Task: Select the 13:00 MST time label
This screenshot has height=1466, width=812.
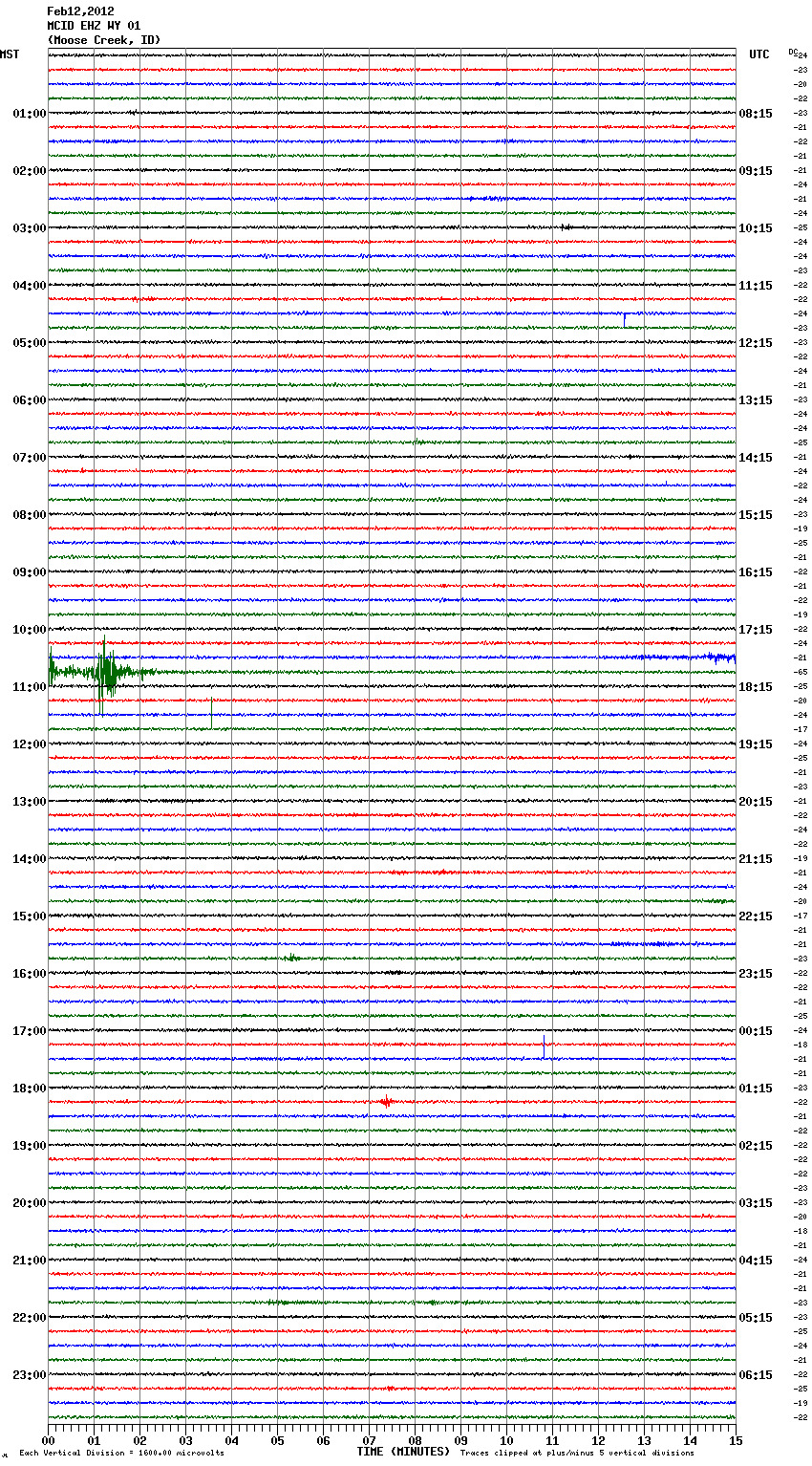Action: pos(30,802)
